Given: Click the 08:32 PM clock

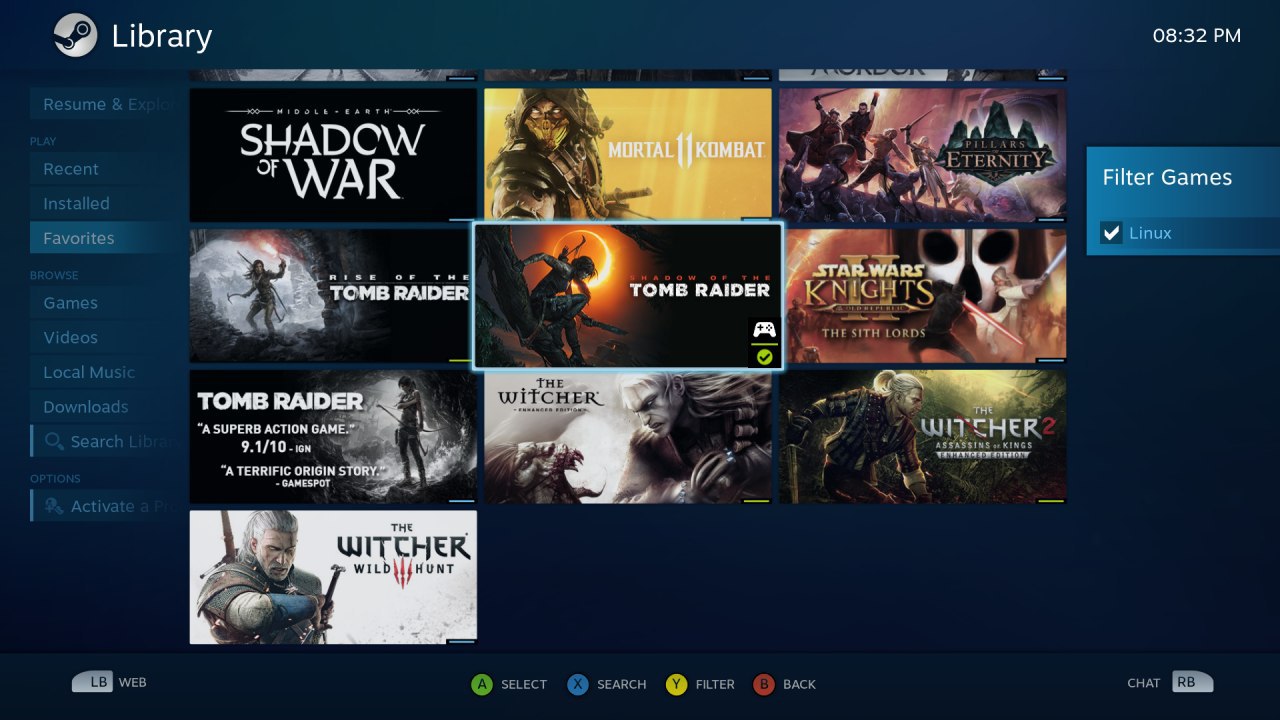Looking at the screenshot, I should pos(1197,36).
